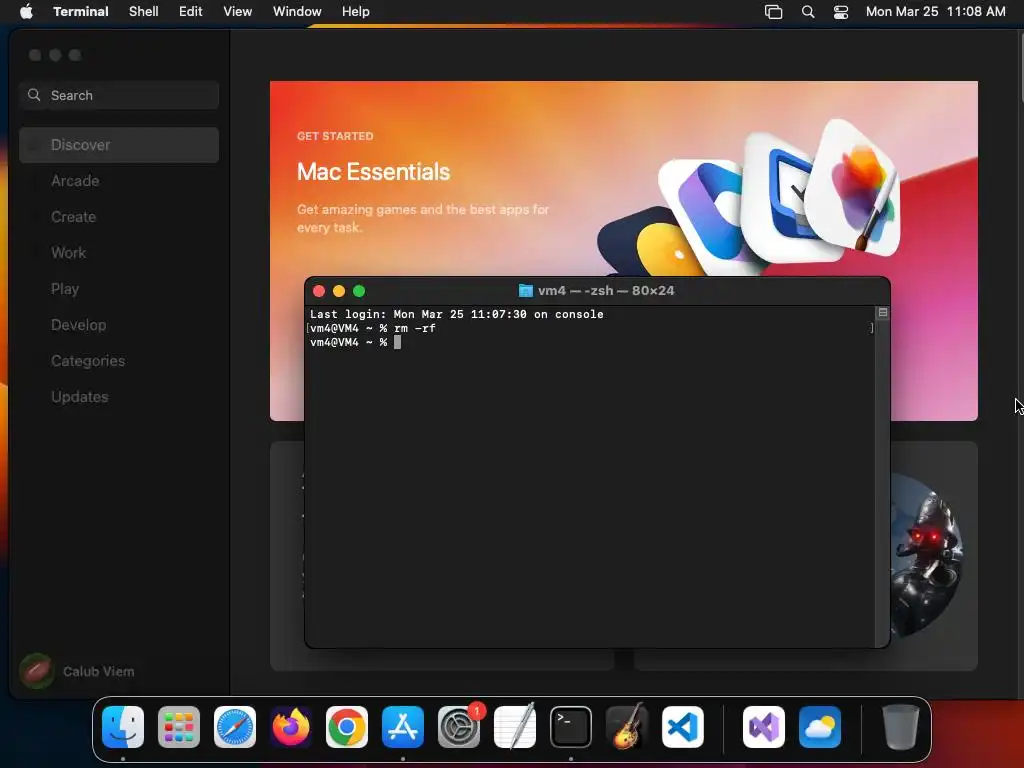Open Control Center in menu bar
The width and height of the screenshot is (1024, 768).
[841, 12]
